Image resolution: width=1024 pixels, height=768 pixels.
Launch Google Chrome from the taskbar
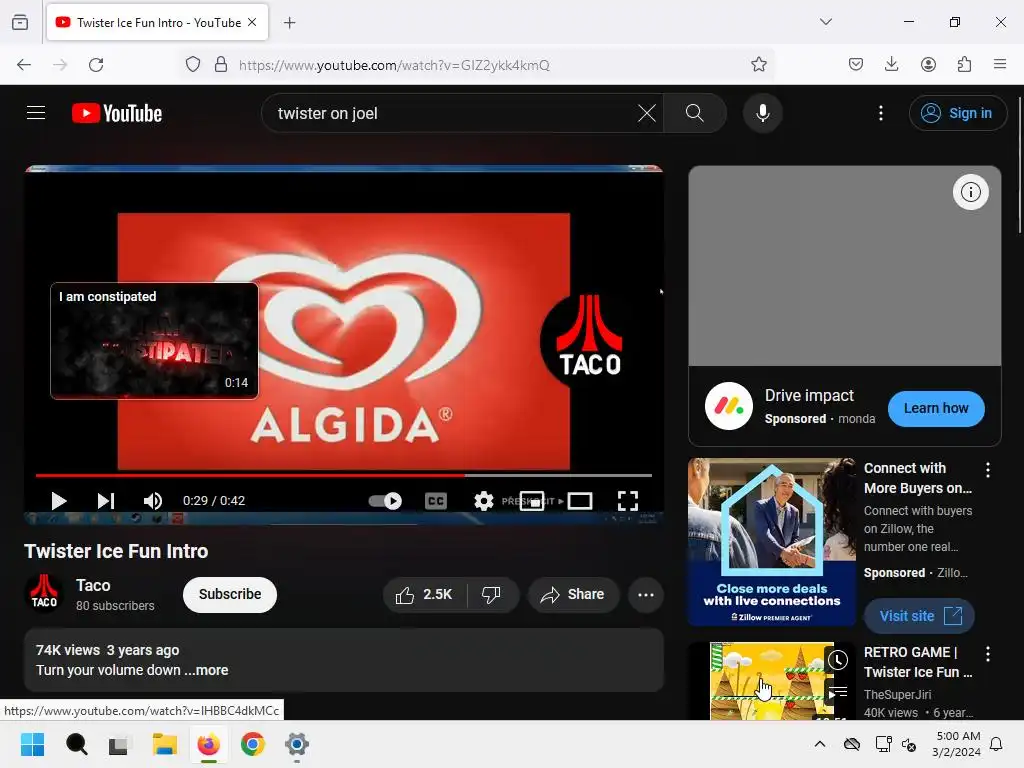coord(253,744)
